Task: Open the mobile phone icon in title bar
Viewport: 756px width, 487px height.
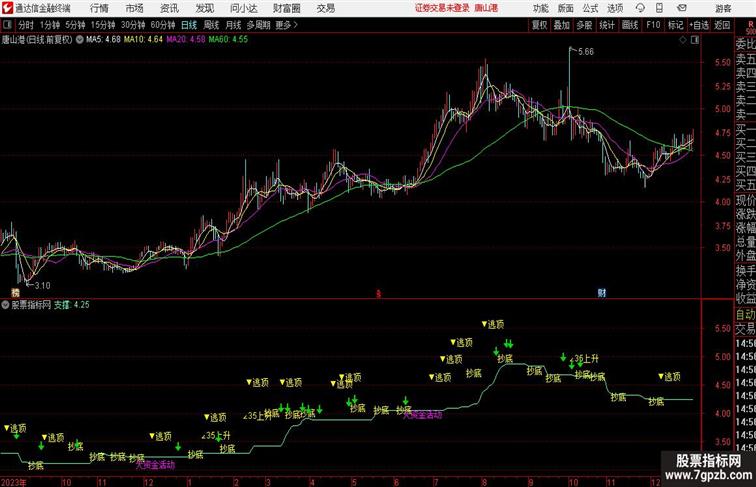Action: click(659, 8)
